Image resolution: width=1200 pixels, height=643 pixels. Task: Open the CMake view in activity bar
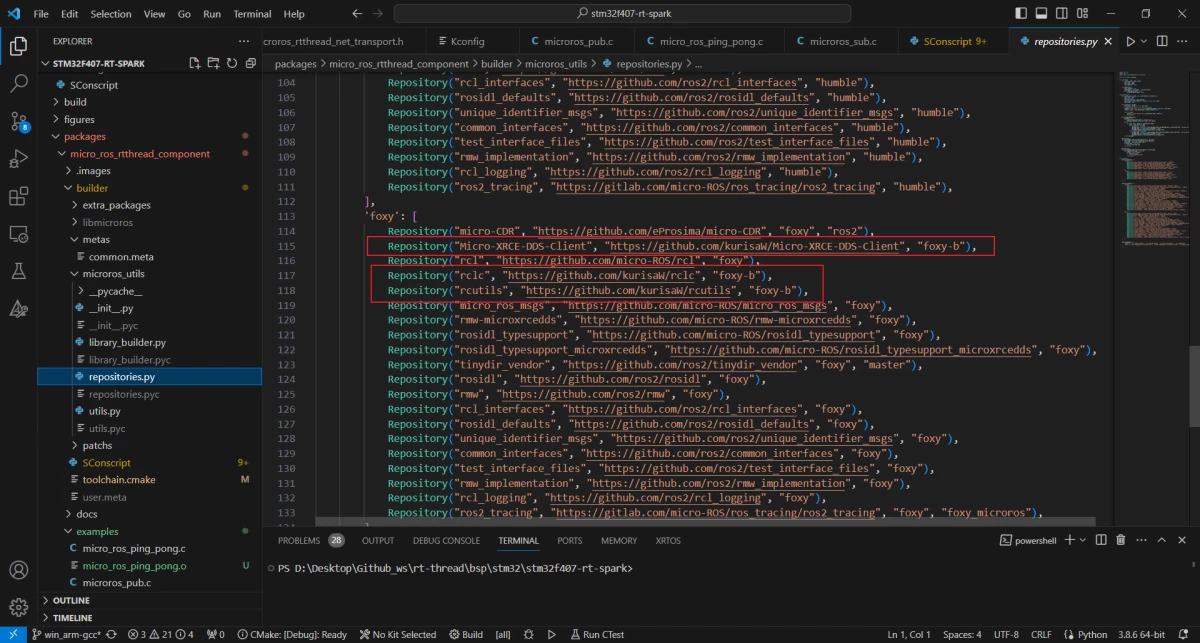18,308
